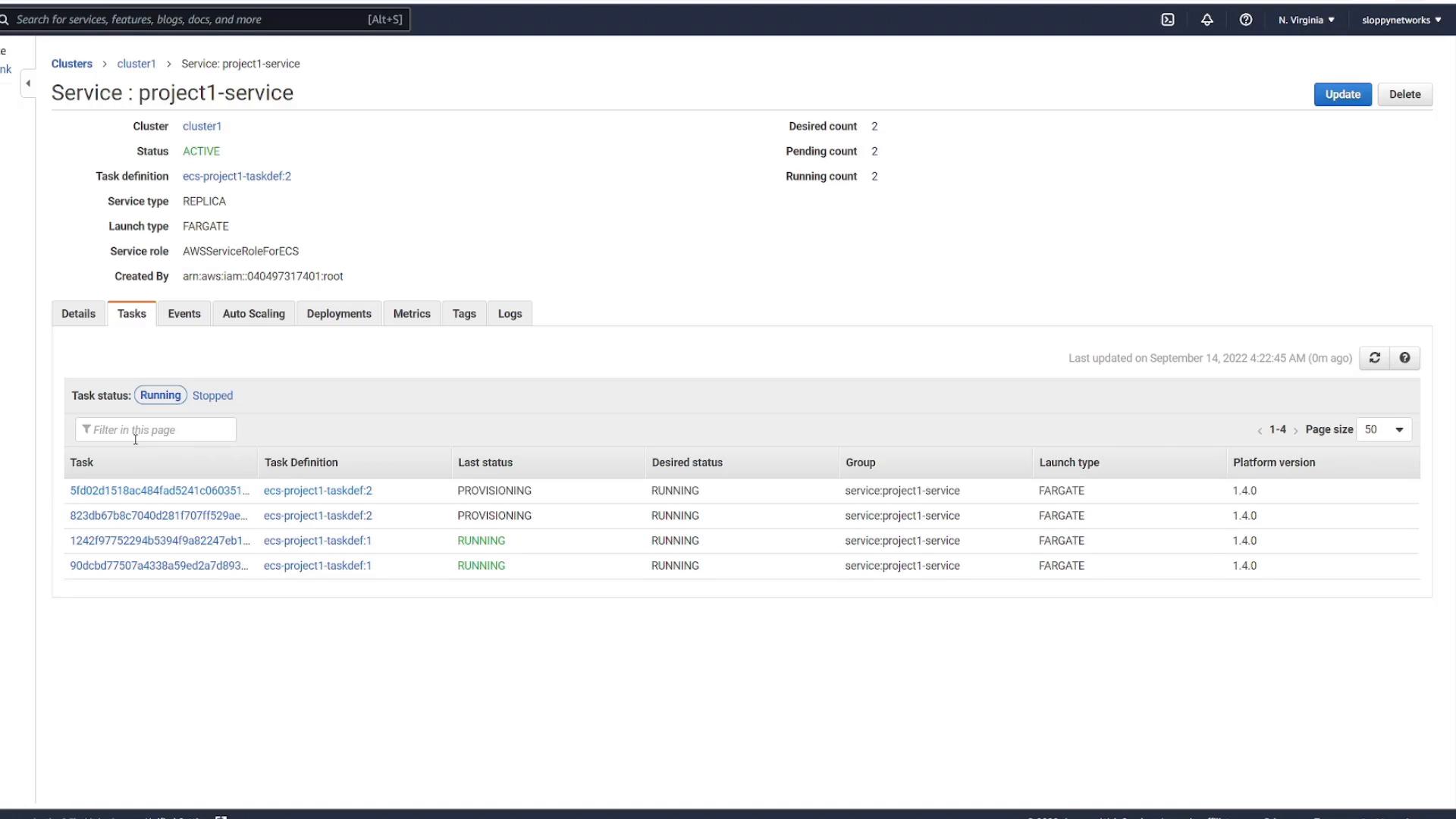Viewport: 1456px width, 819px height.
Task: Open taskdef:2 link in 5fd02d row
Action: point(318,491)
